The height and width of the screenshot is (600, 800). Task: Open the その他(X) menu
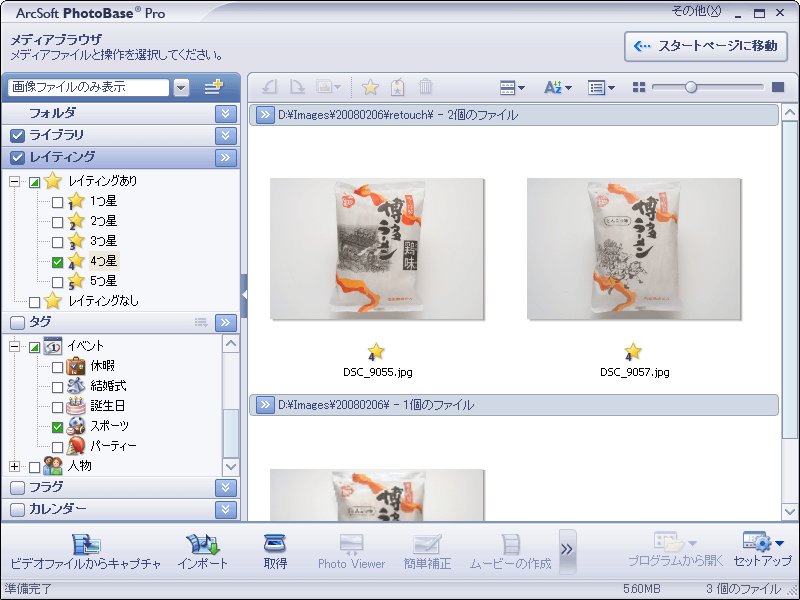point(696,11)
